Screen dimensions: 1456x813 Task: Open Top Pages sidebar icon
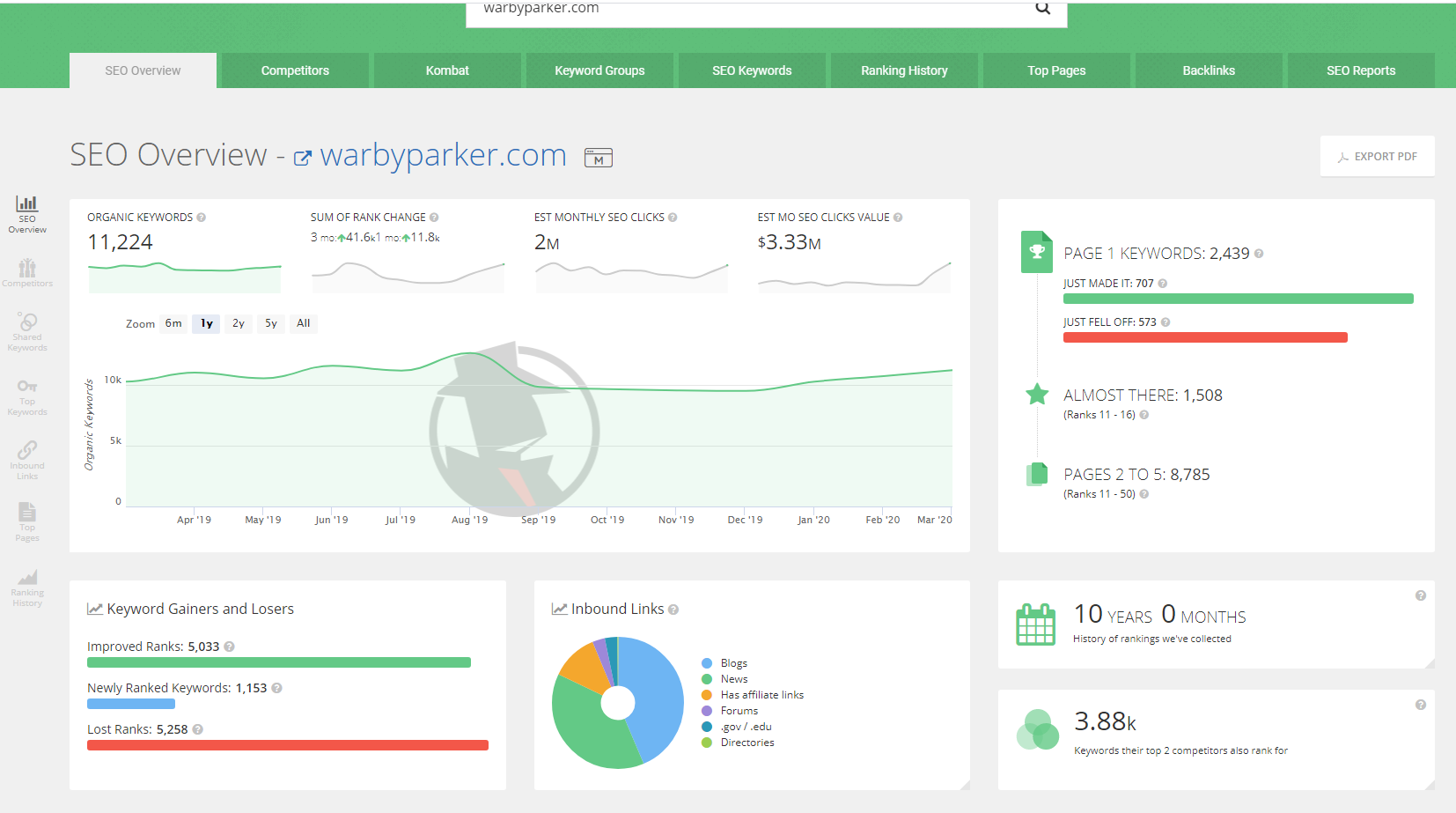(27, 521)
